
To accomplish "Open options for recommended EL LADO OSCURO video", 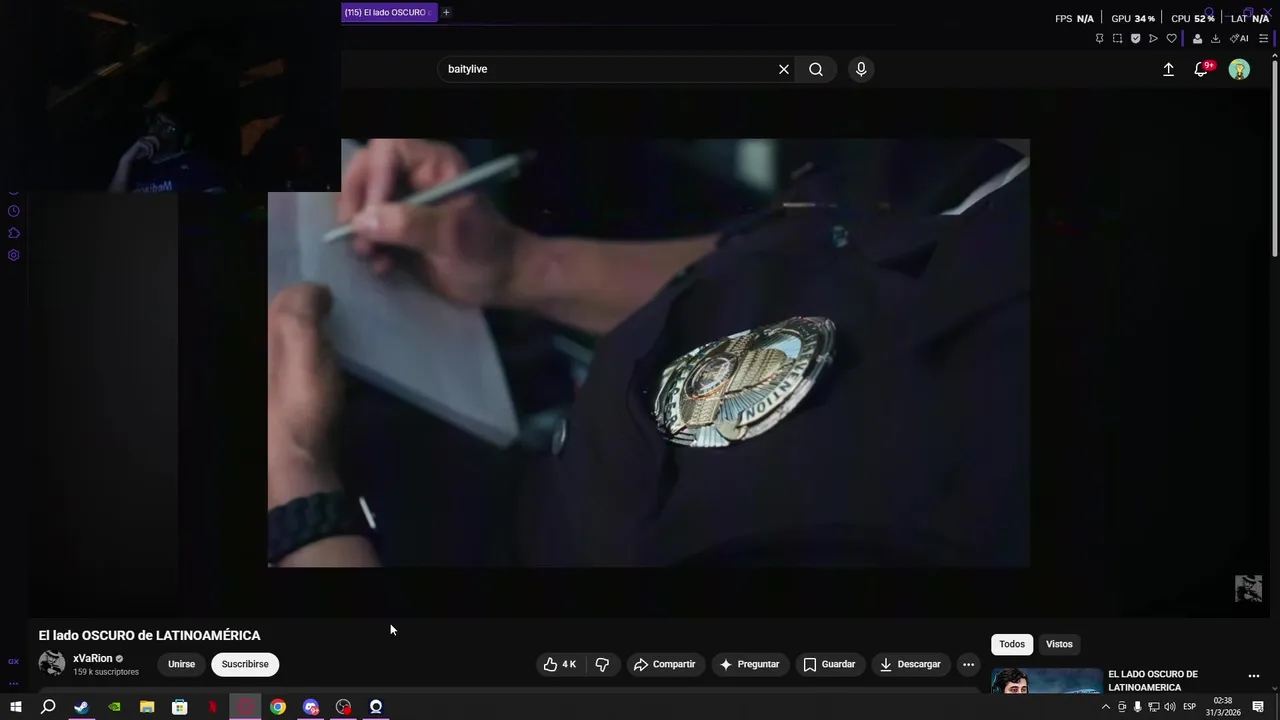I will pos(1254,676).
